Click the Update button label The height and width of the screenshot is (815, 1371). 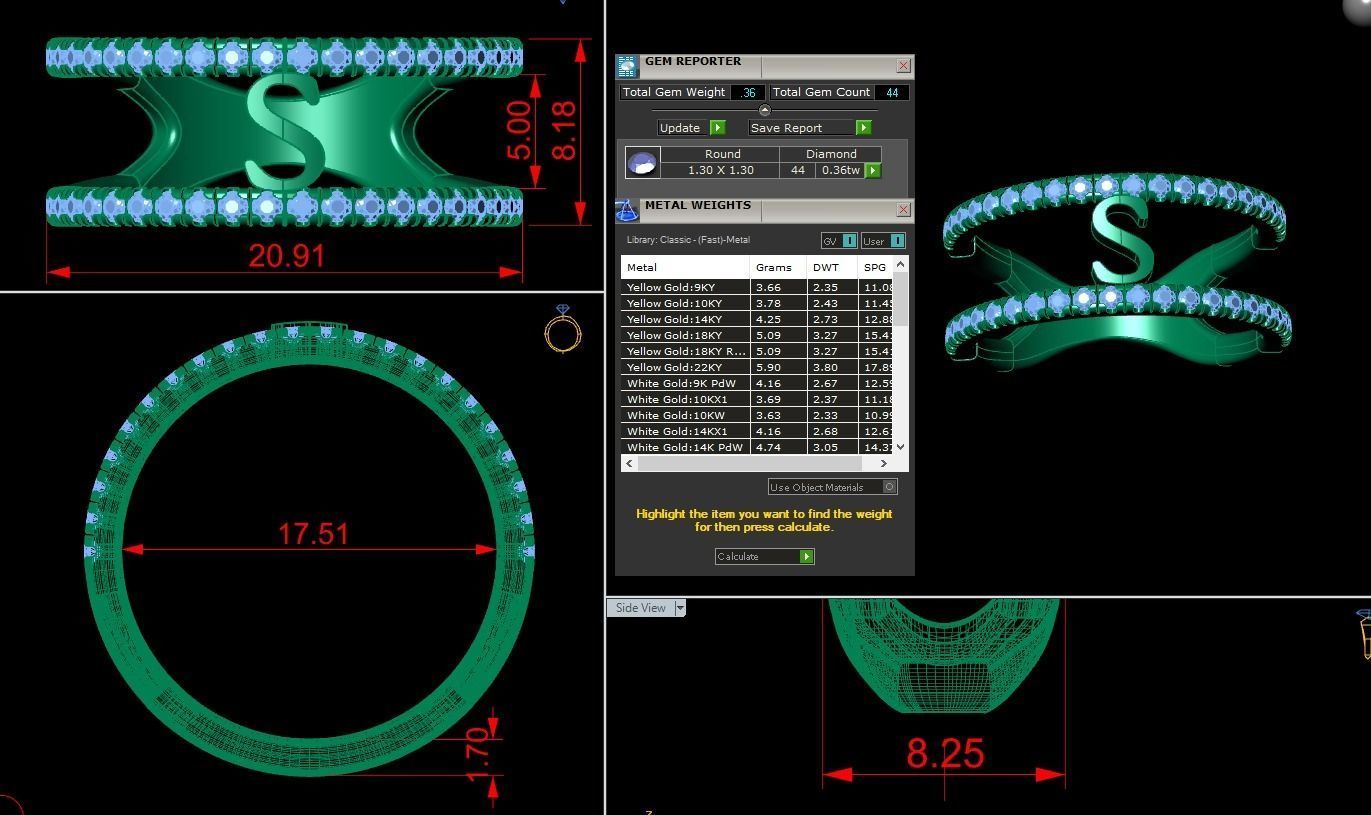tap(680, 128)
